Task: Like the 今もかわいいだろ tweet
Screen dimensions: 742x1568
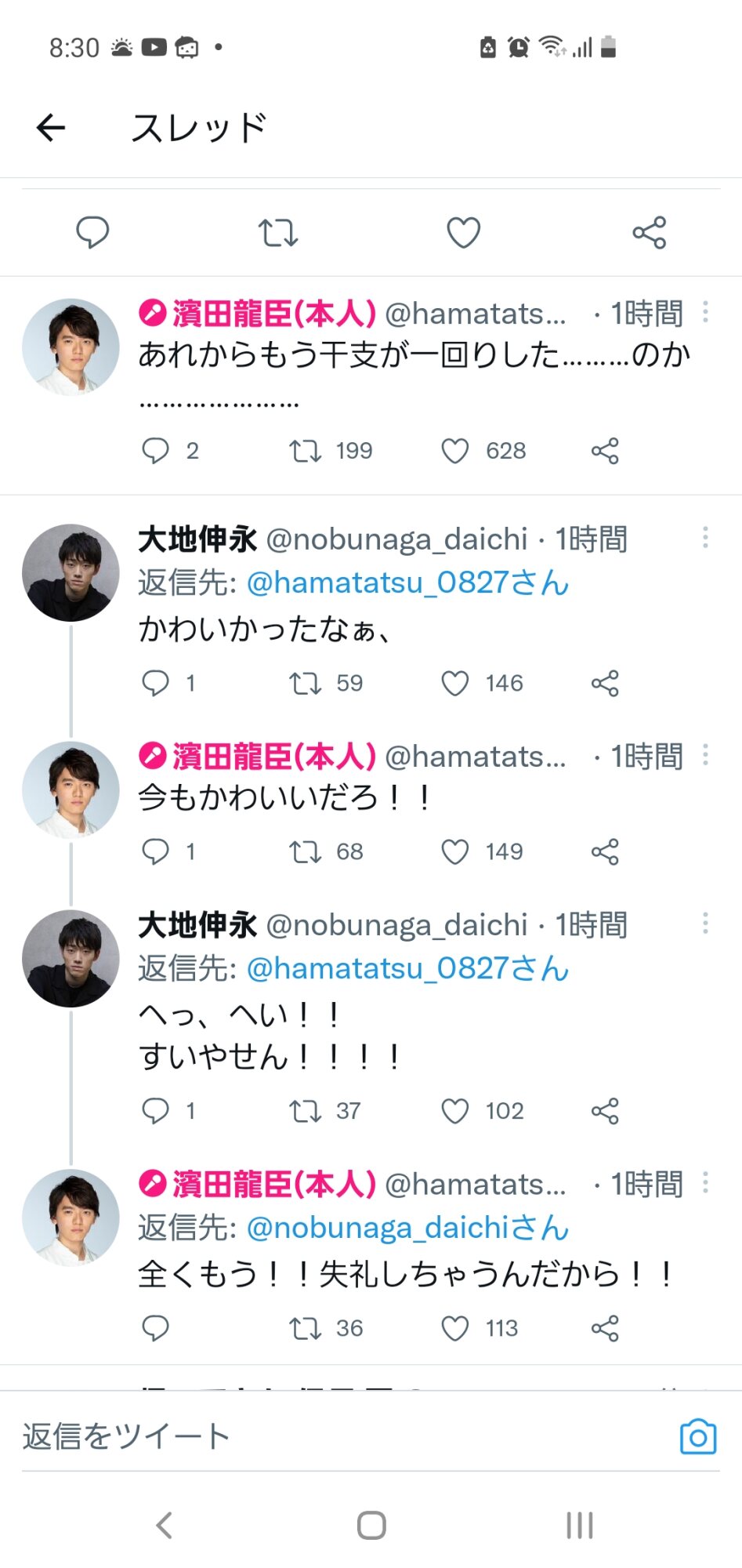Action: [x=455, y=851]
